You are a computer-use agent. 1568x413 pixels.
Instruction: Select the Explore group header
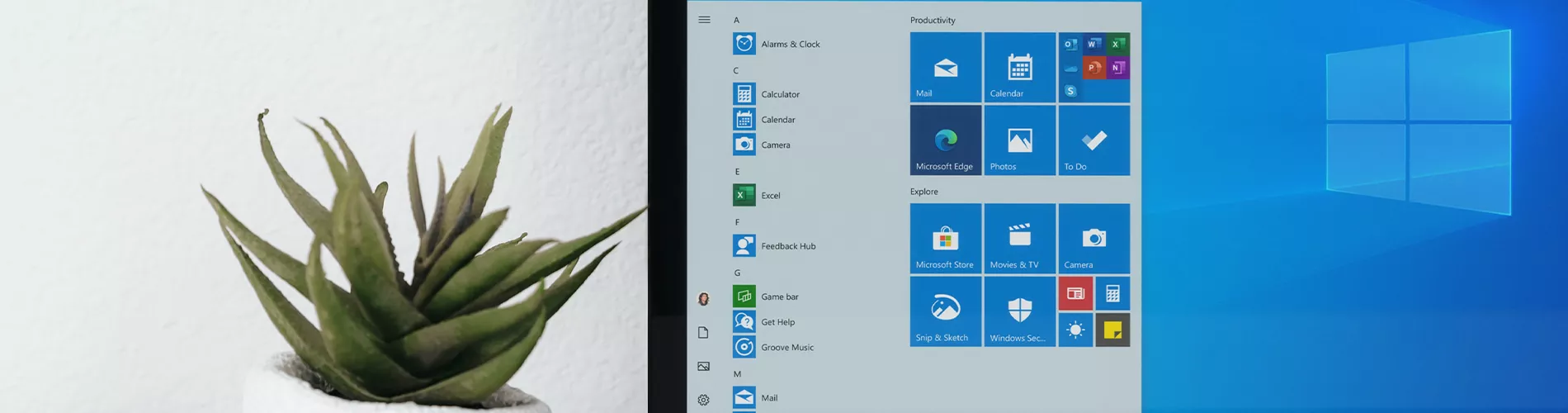click(923, 192)
